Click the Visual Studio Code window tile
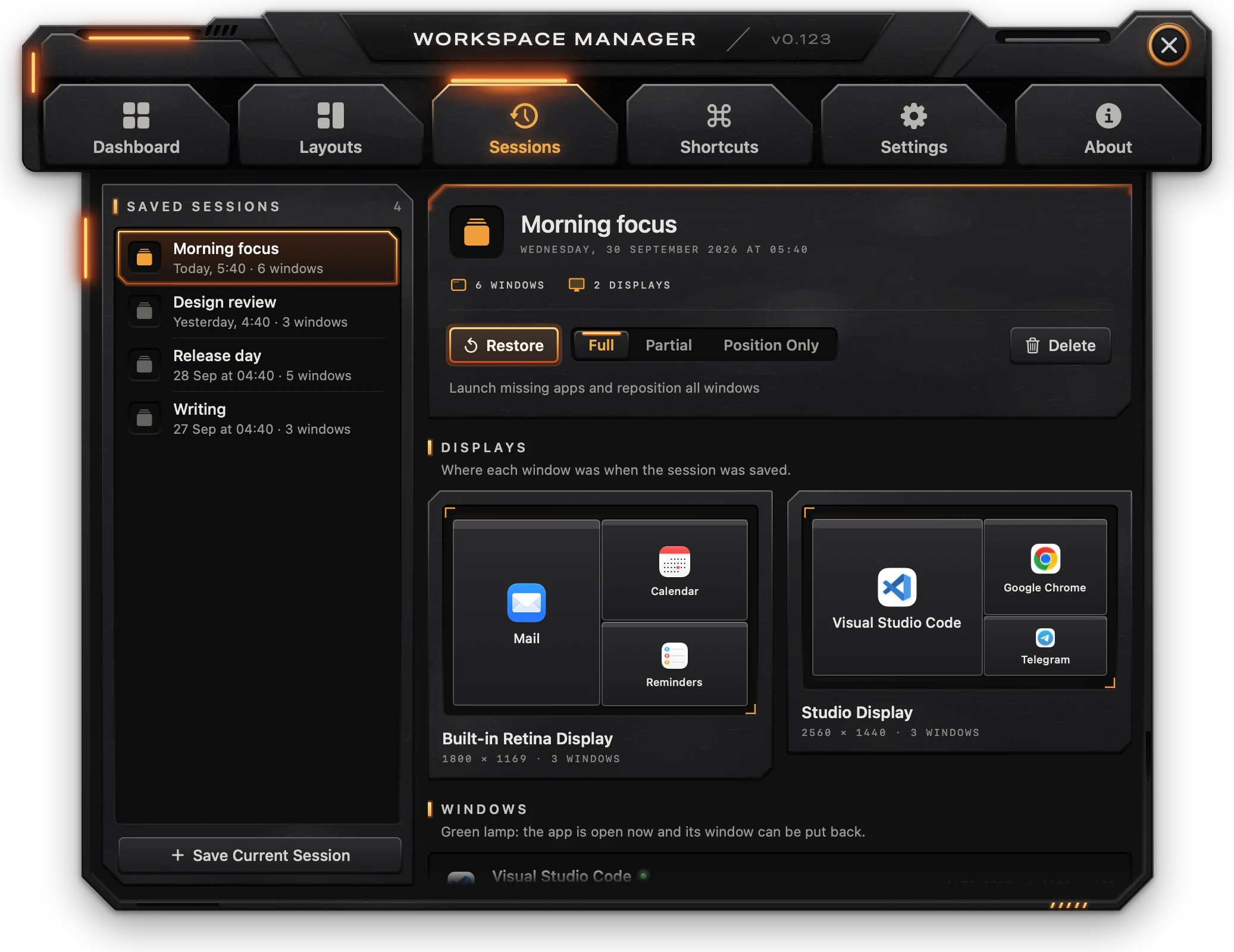 click(x=897, y=597)
